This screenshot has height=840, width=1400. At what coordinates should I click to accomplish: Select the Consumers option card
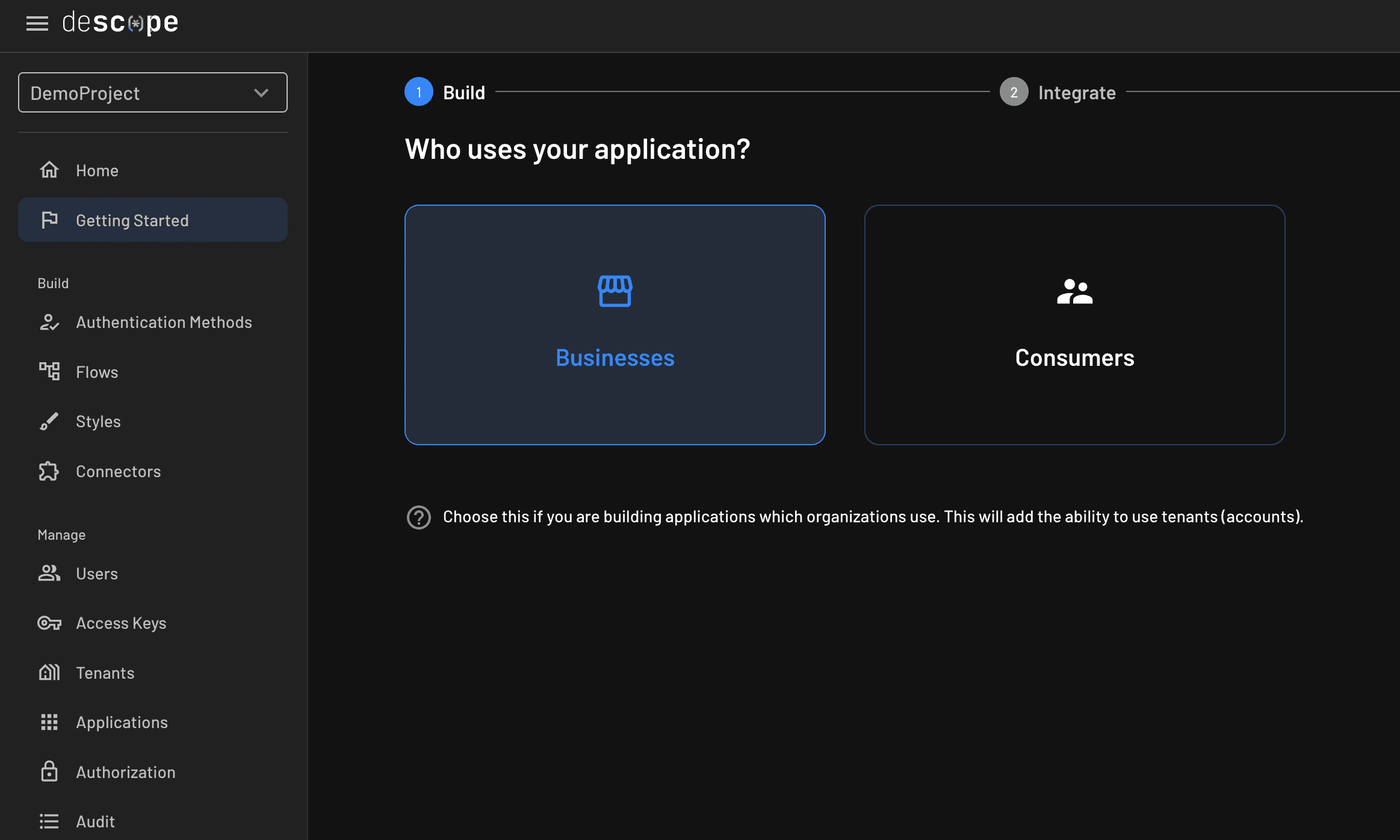tap(1074, 325)
